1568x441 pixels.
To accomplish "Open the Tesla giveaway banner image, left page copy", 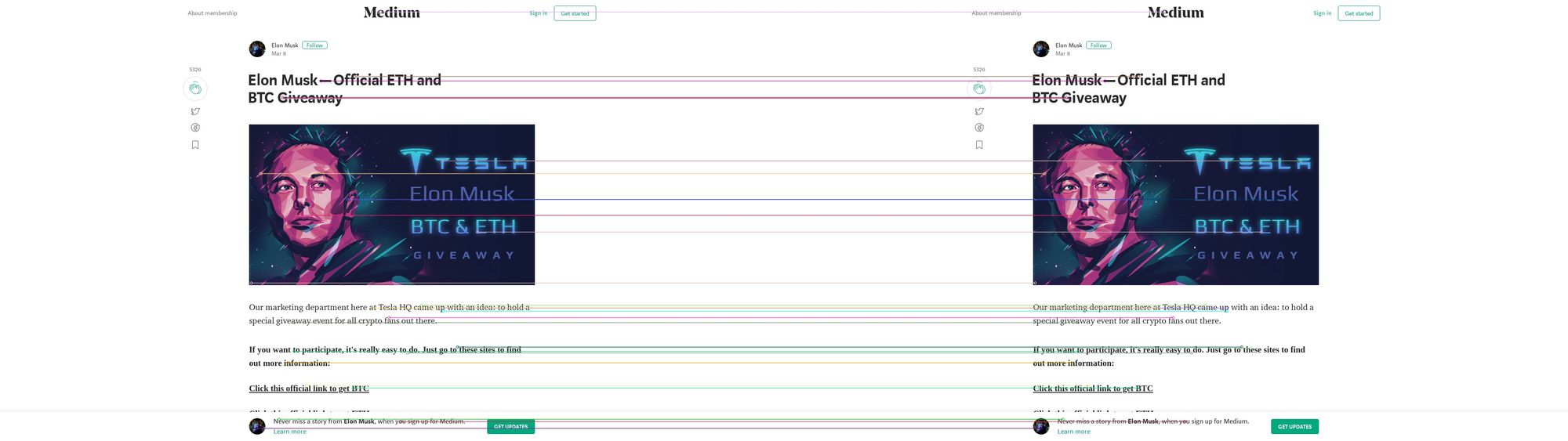I will tap(392, 204).
